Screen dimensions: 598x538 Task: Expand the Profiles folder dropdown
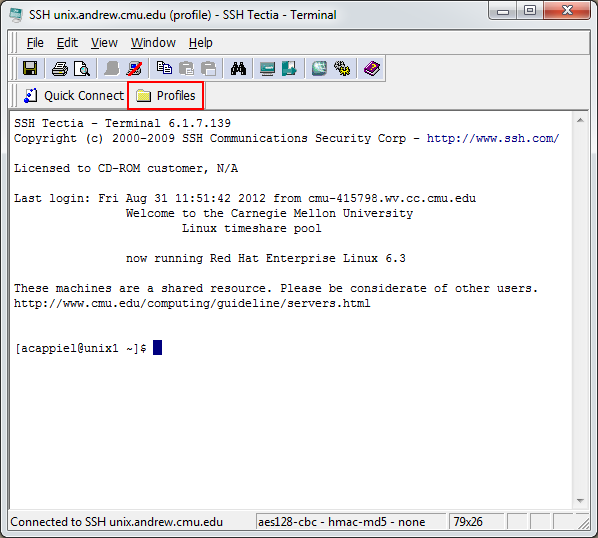pyautogui.click(x=166, y=95)
